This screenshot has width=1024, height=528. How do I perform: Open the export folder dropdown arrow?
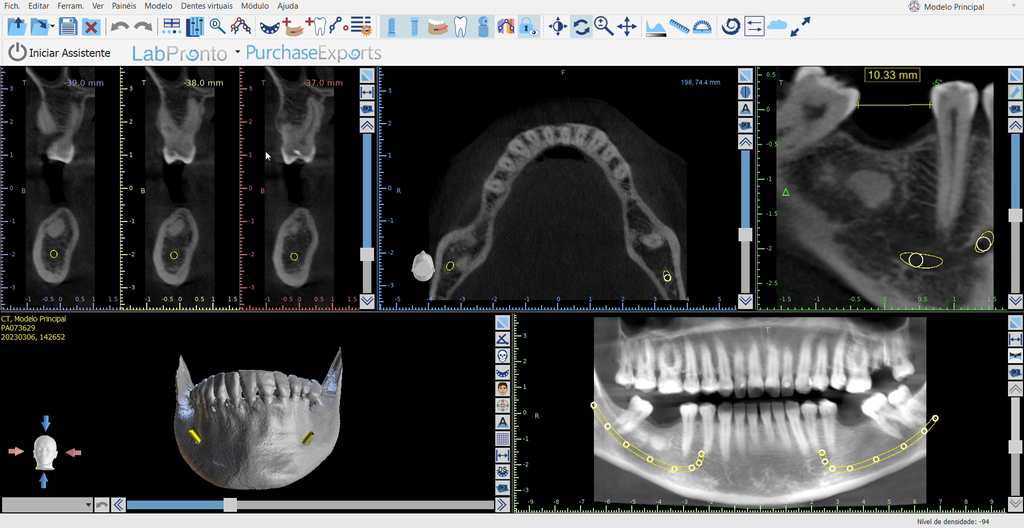click(x=52, y=27)
